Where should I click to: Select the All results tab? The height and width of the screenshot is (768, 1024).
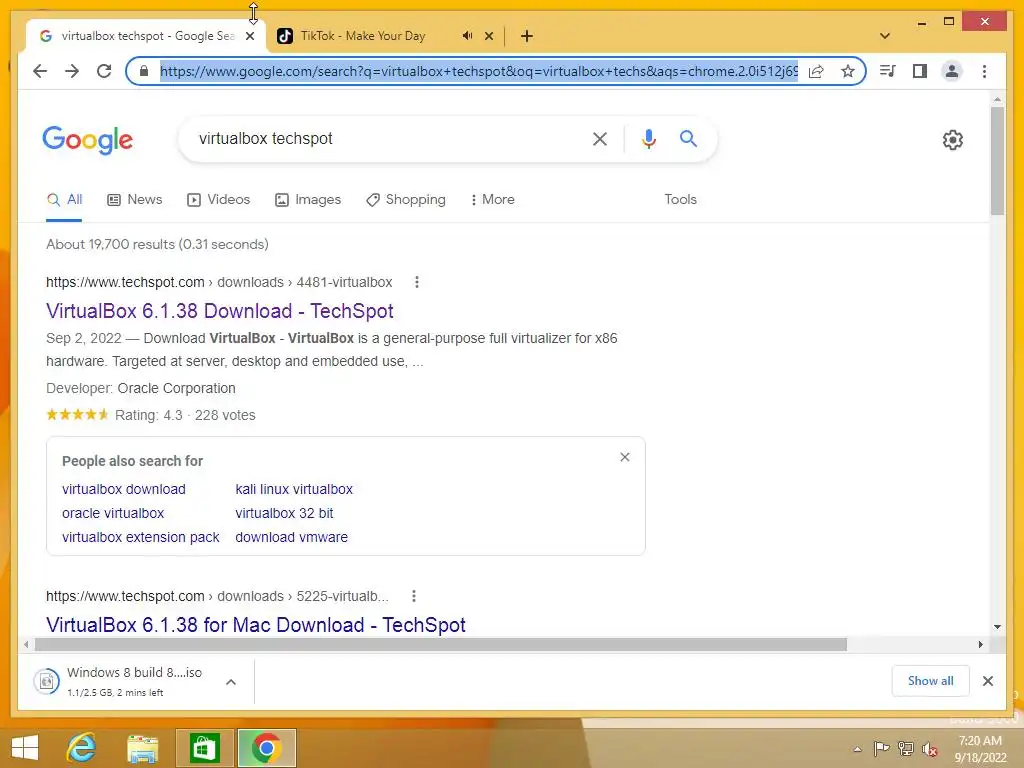coord(64,199)
